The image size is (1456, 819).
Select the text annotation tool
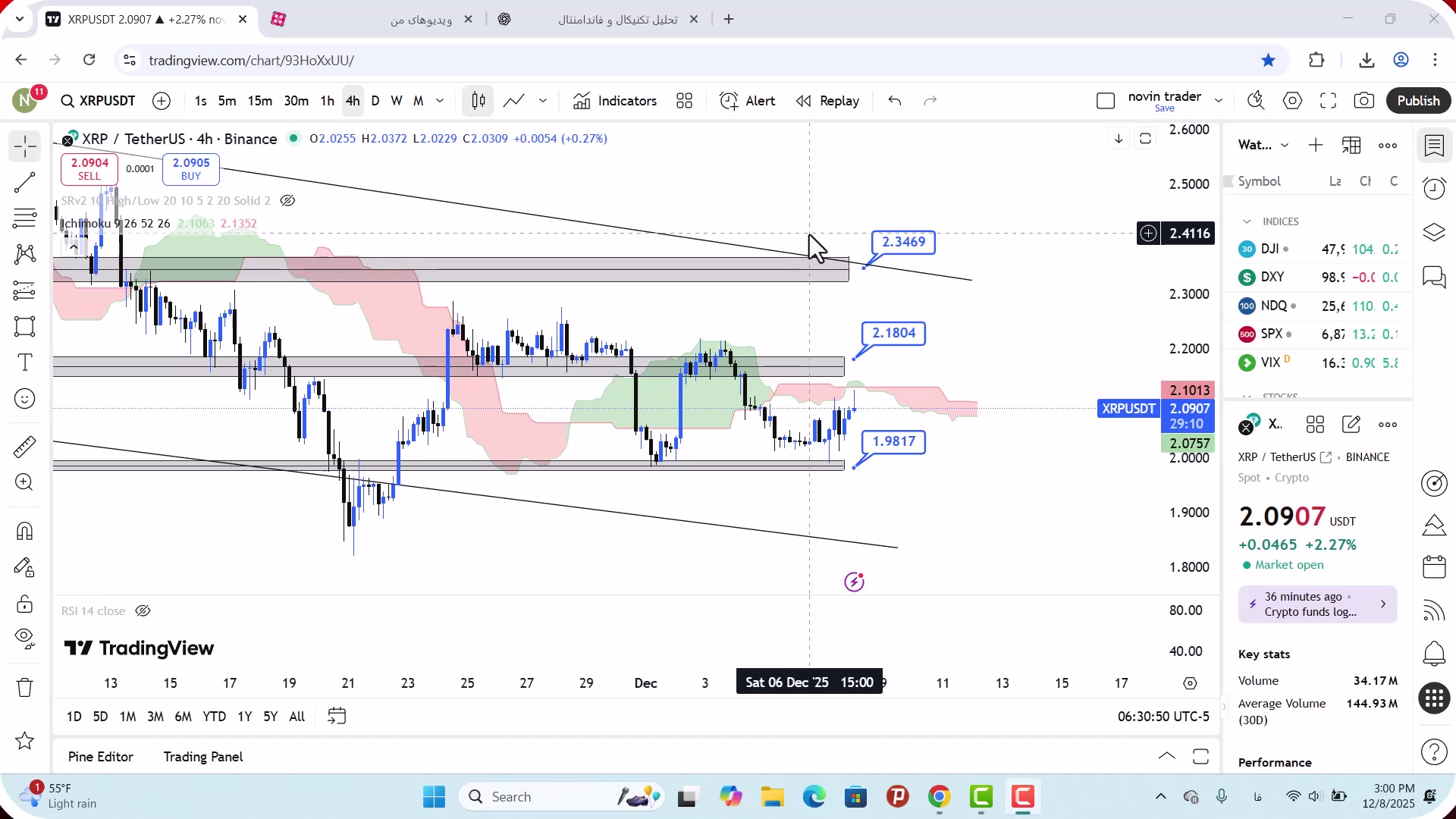(24, 363)
